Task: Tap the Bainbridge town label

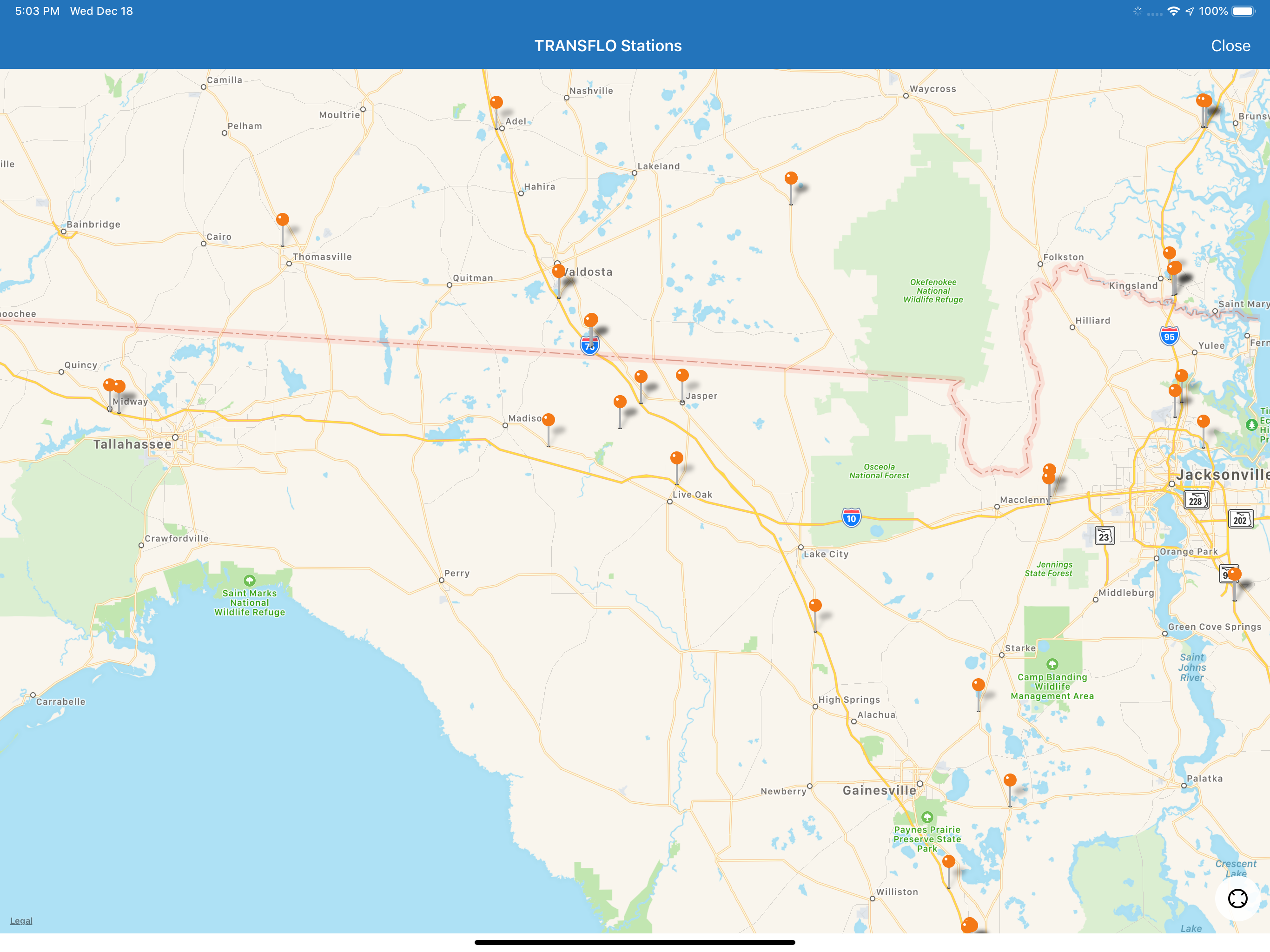Action: 93,225
